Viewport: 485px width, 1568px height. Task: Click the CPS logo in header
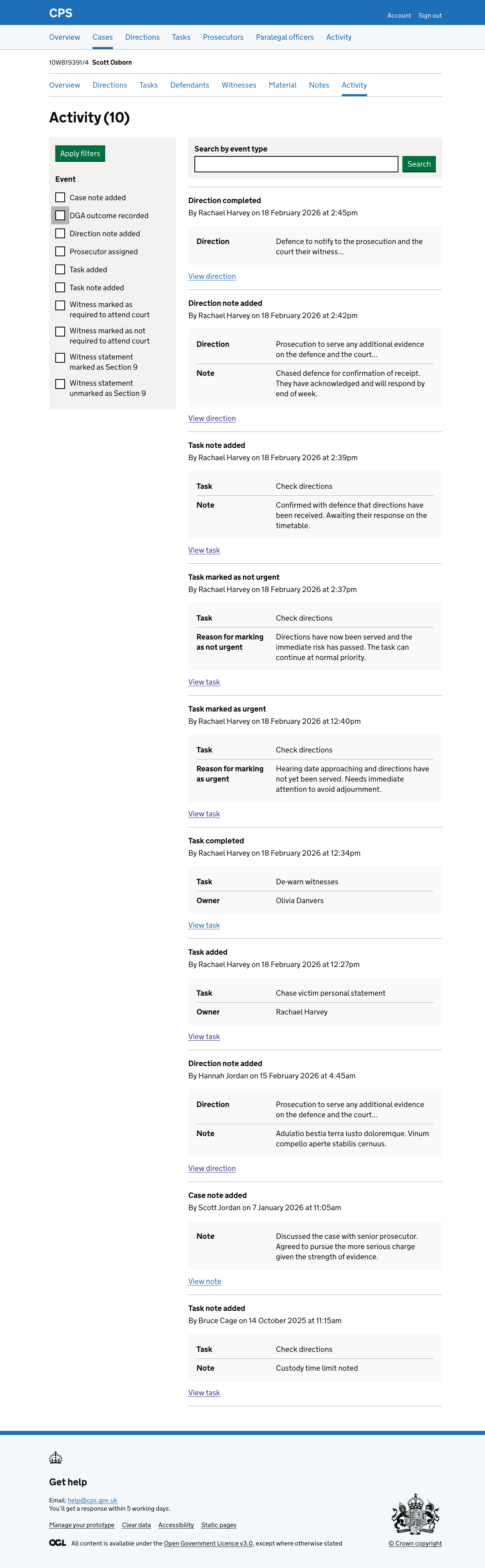coord(61,13)
